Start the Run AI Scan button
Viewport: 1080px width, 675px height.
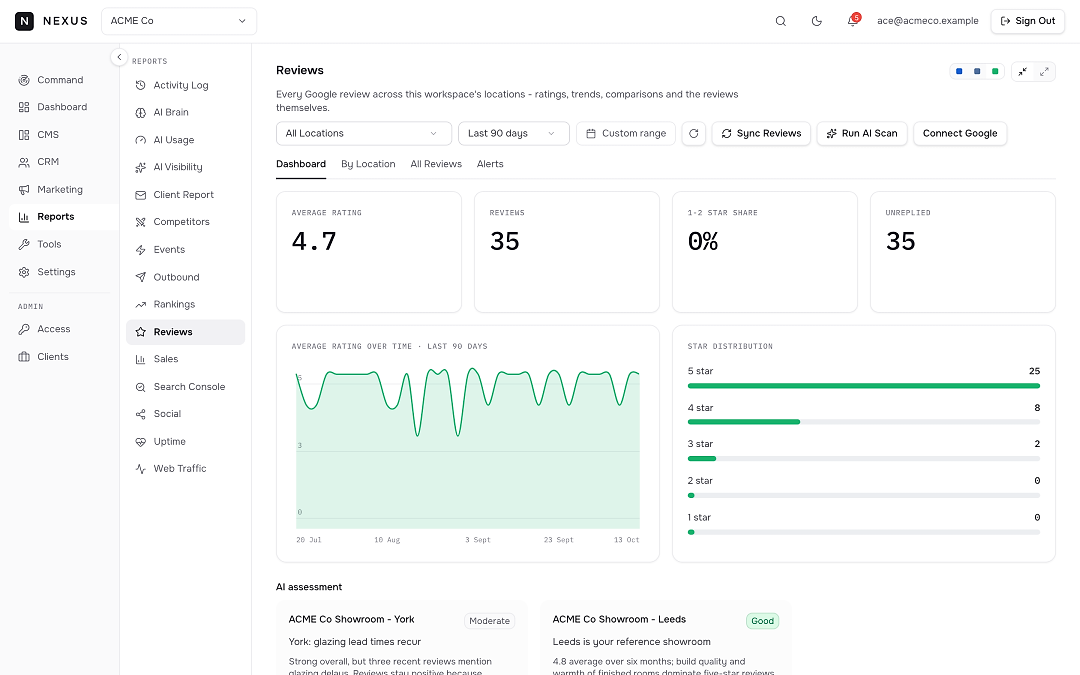pyautogui.click(x=862, y=134)
